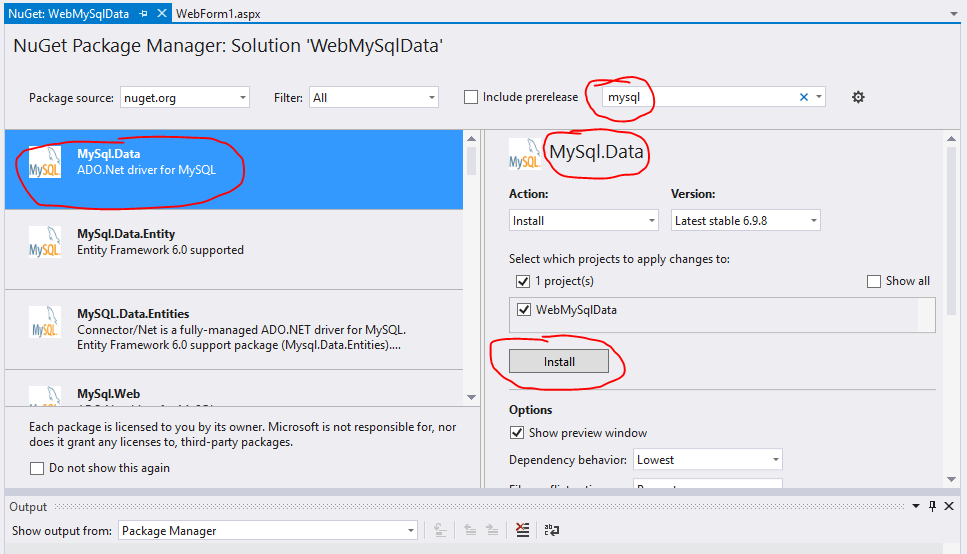Expand the Version dropdown
967x554 pixels.
point(746,220)
